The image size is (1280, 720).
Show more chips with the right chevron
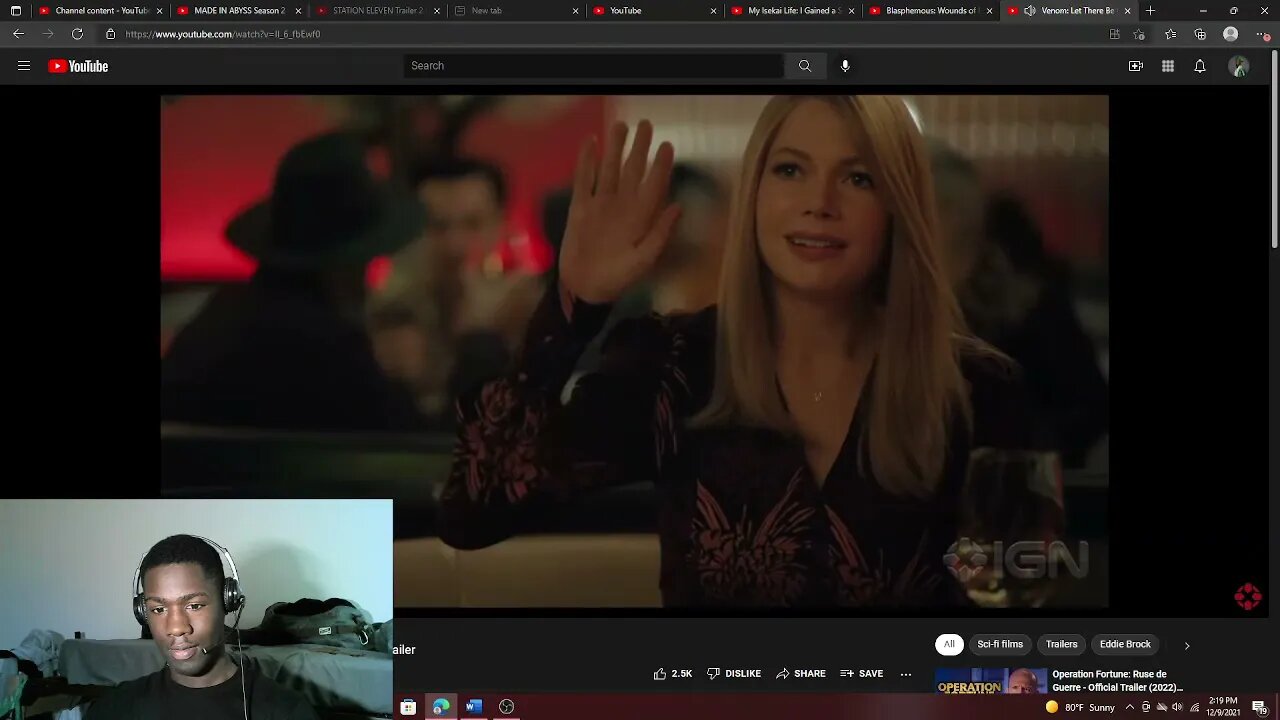point(1187,646)
